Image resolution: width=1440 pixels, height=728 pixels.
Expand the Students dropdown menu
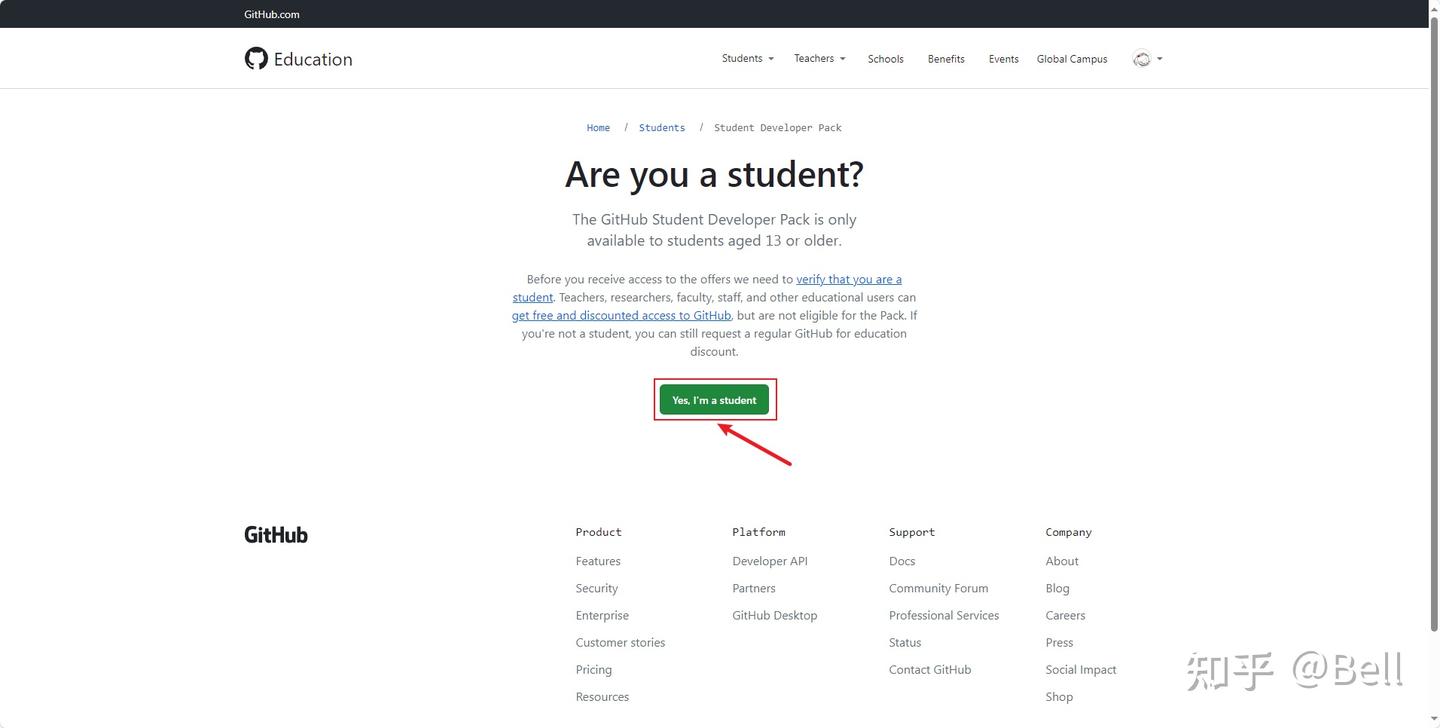point(748,59)
